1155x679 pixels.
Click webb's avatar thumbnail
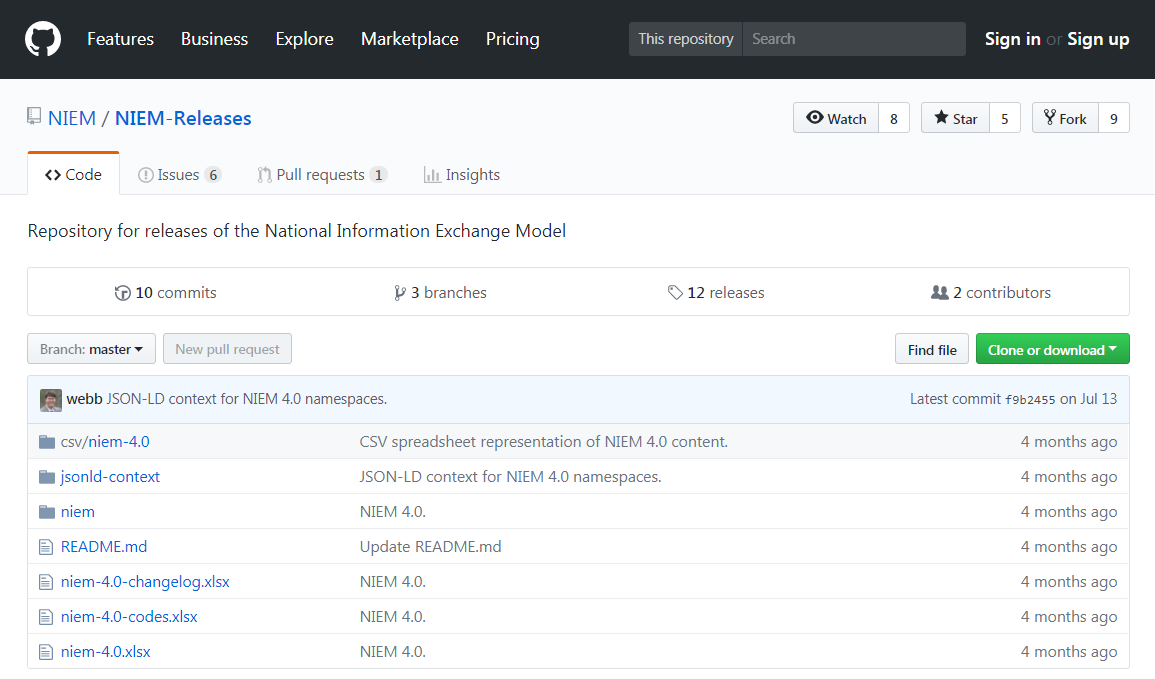50,399
